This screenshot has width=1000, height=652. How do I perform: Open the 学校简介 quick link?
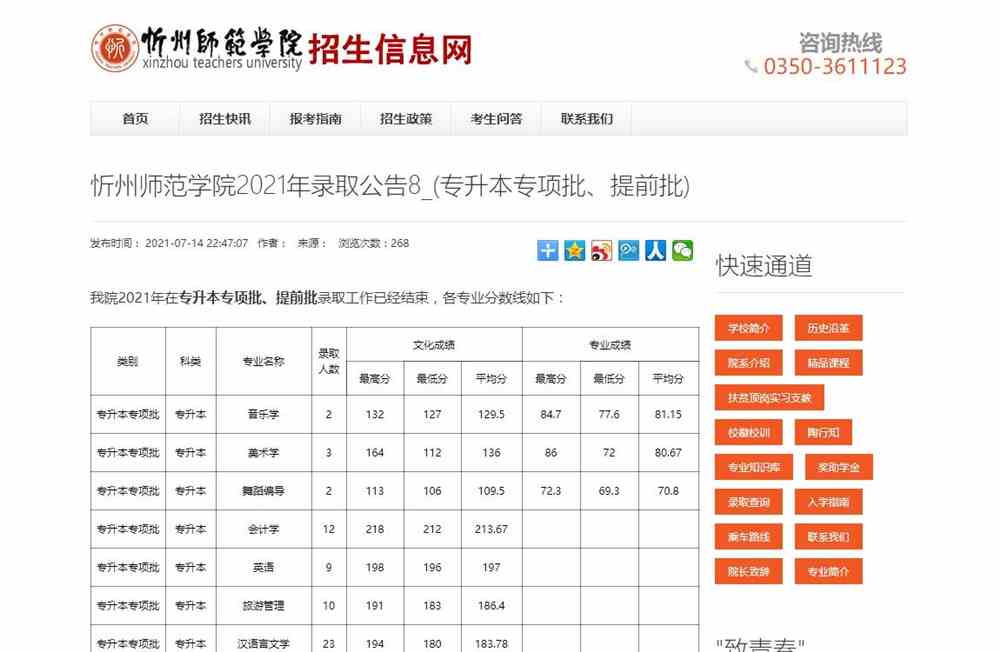(748, 328)
